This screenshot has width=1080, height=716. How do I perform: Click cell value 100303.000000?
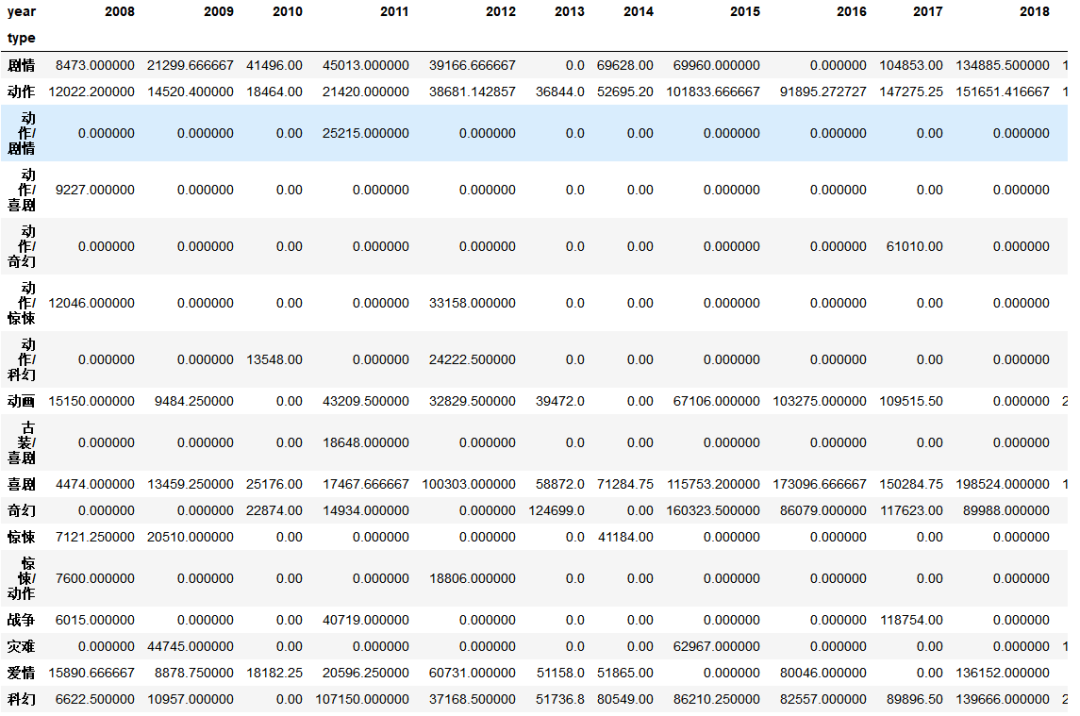tap(468, 485)
